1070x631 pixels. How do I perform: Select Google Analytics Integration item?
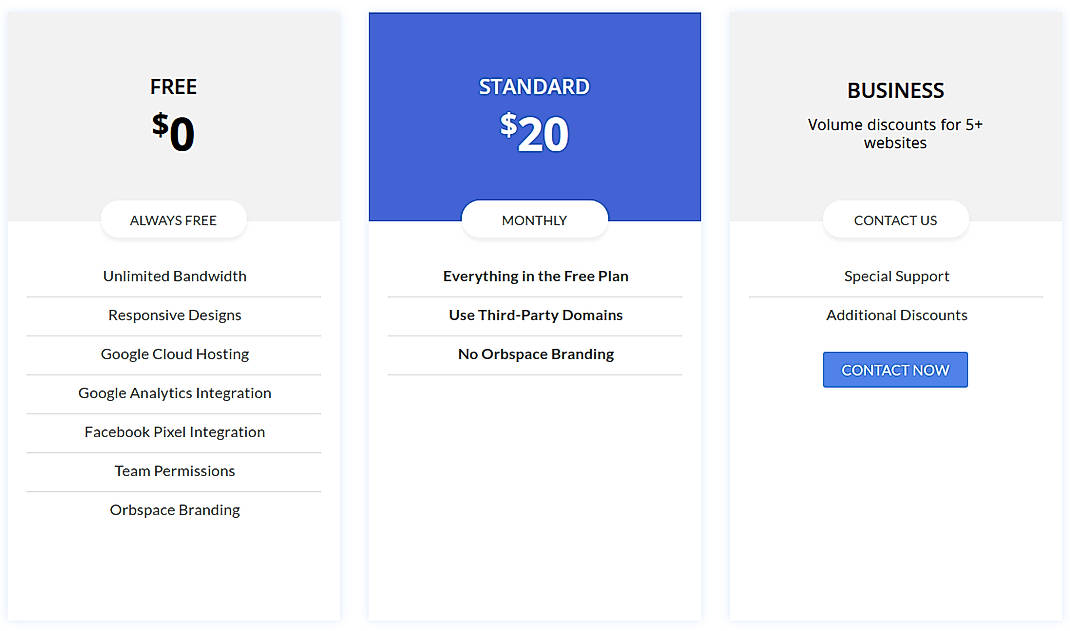(174, 393)
